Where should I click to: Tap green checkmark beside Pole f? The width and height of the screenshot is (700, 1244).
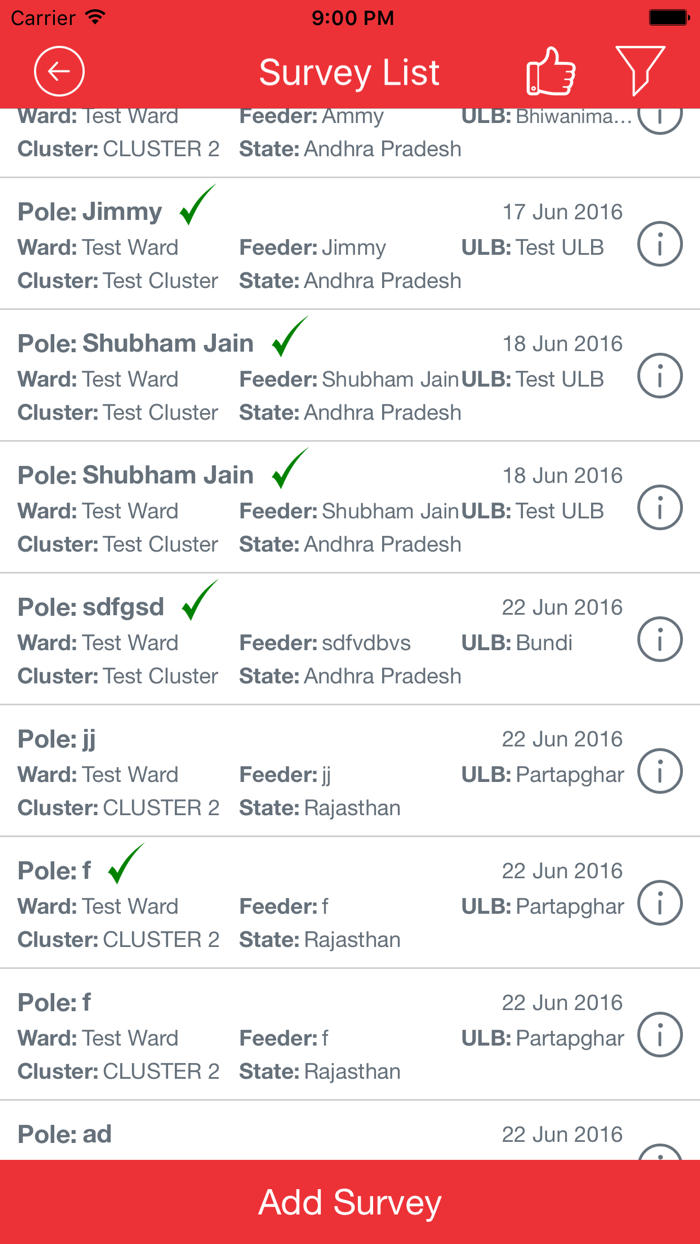point(126,864)
